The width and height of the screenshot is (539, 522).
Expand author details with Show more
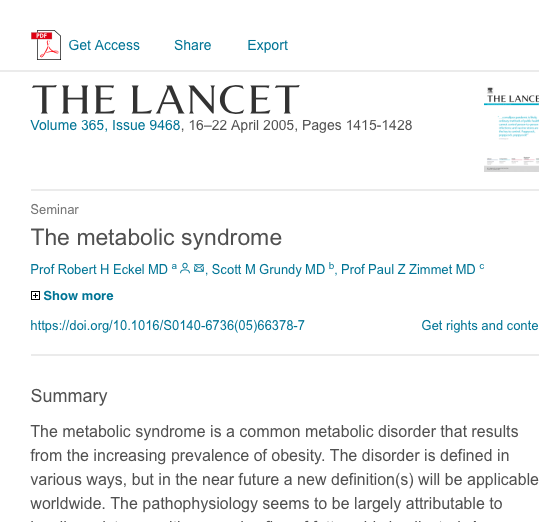(78, 296)
